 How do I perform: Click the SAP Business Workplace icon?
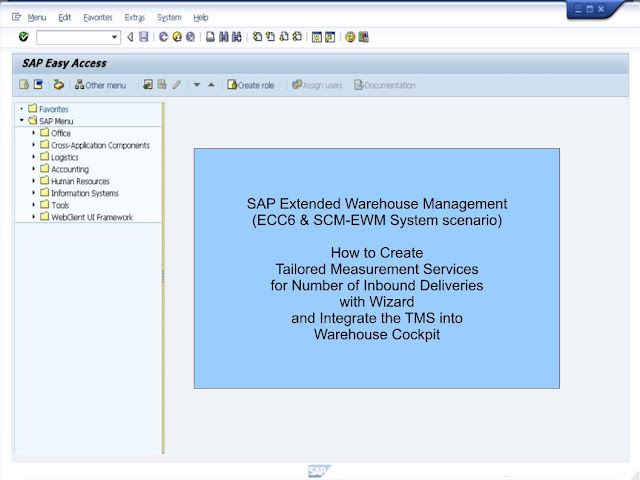[x=59, y=84]
